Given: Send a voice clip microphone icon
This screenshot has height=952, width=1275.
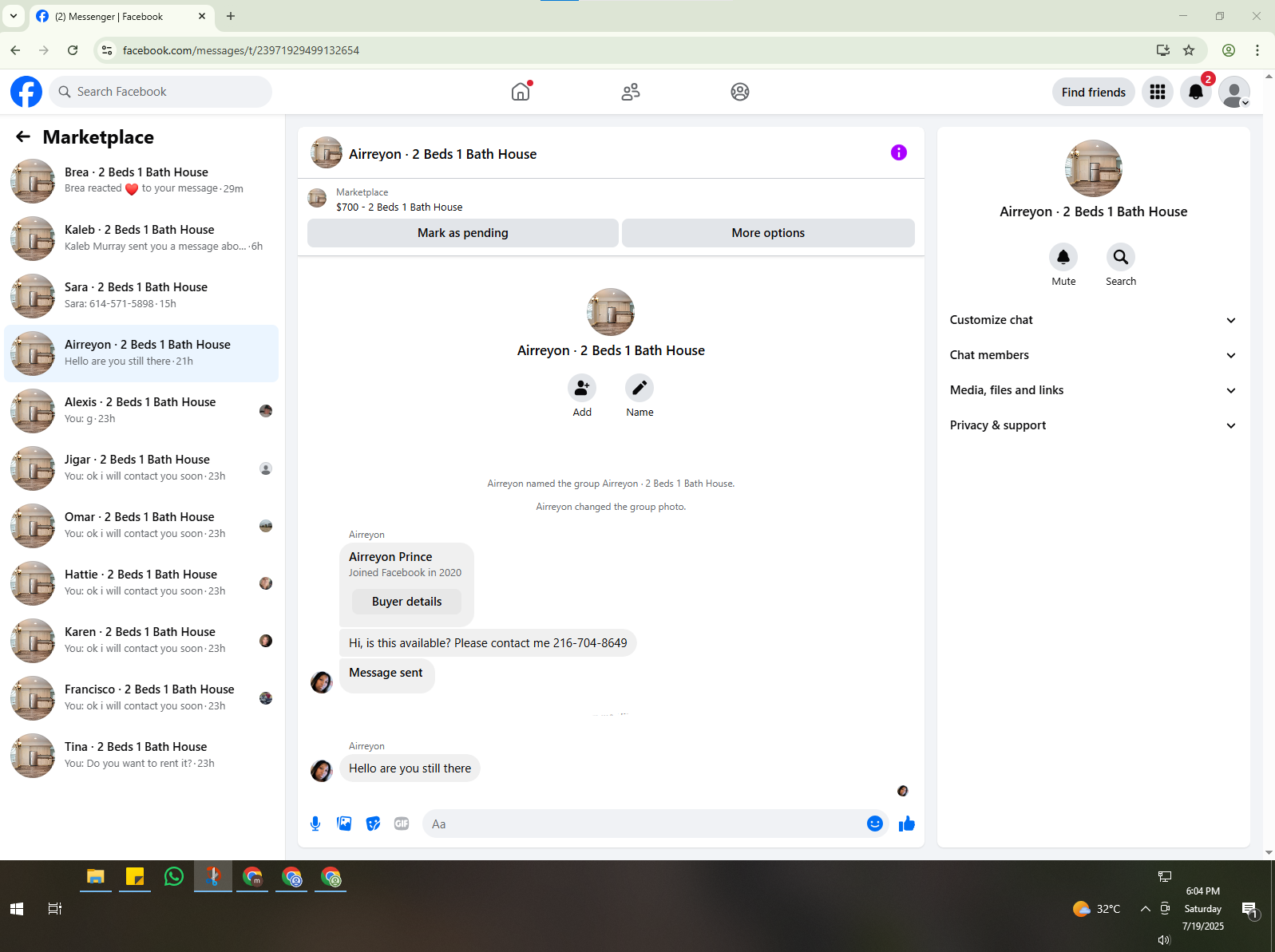Looking at the screenshot, I should 315,824.
